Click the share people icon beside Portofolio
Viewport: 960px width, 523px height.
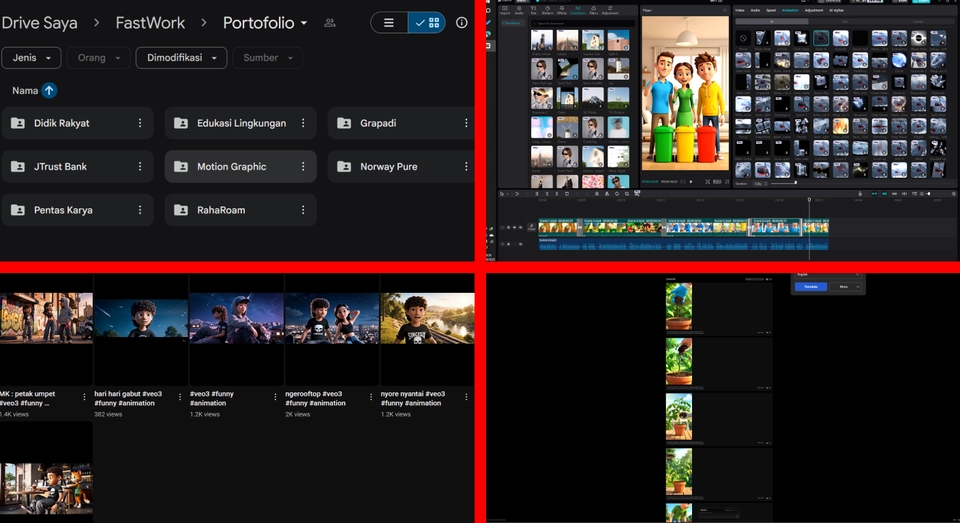point(330,23)
